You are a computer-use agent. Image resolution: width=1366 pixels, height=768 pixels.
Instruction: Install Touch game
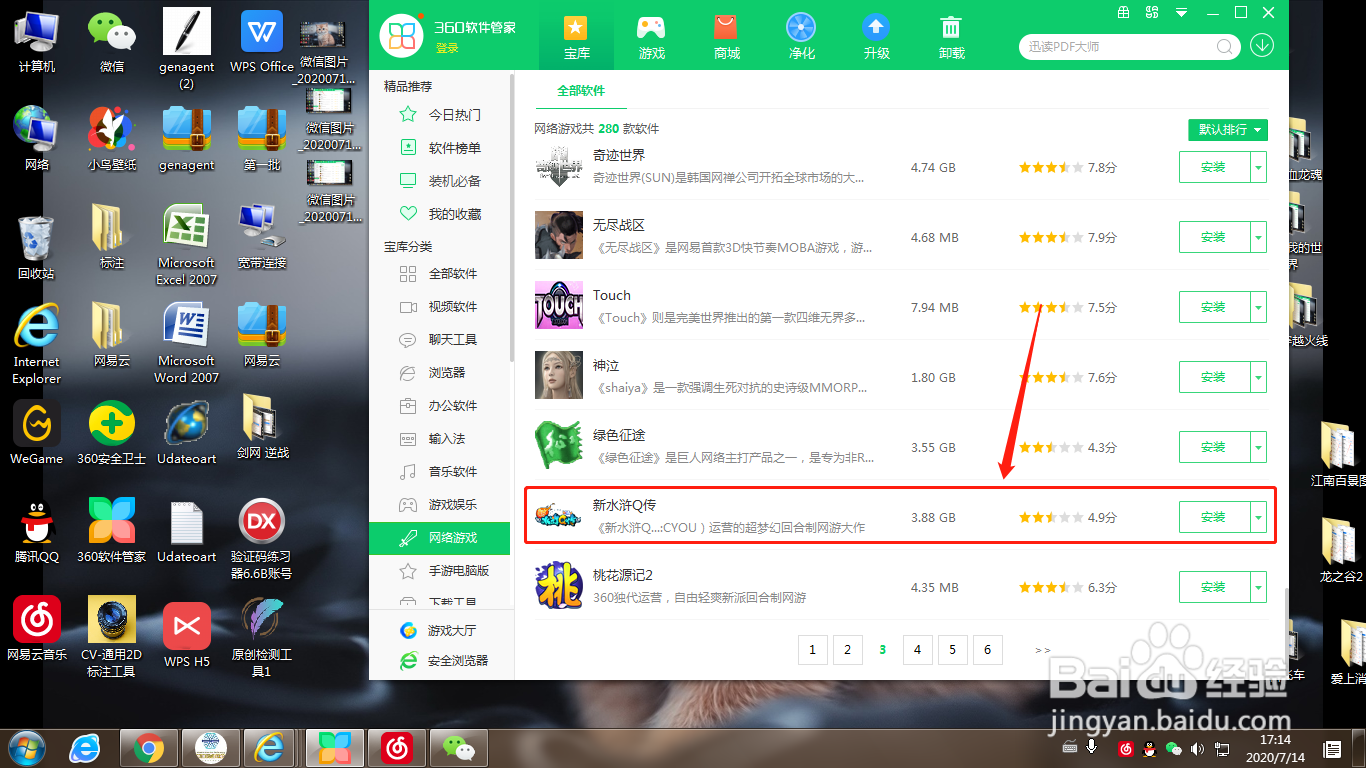coord(1214,307)
